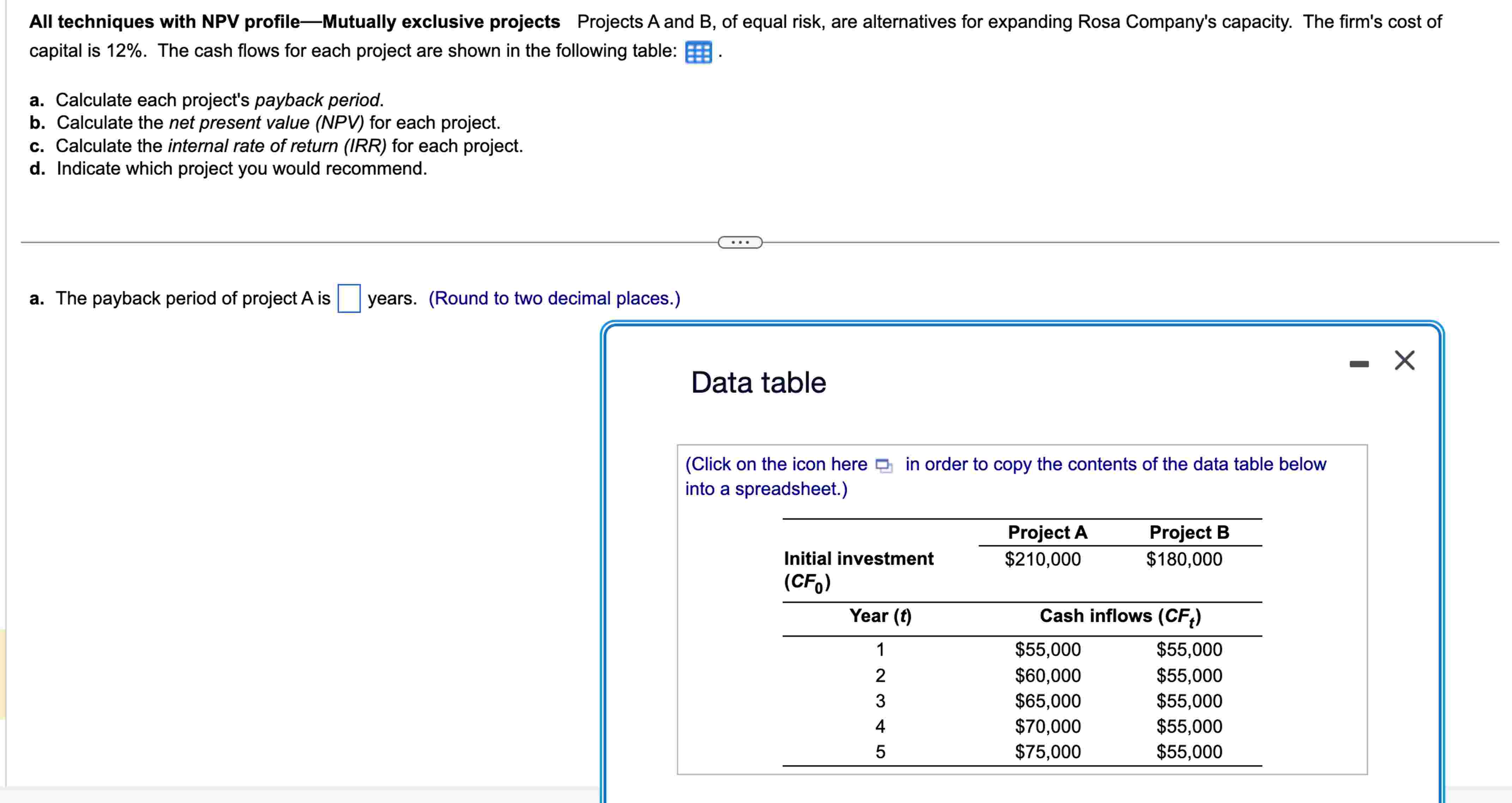Click the Year (t) column header
This screenshot has width=1512, height=803.
coord(880,616)
